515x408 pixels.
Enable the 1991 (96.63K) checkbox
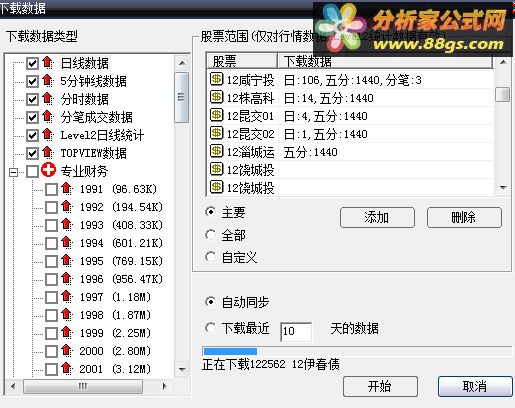[x=51, y=189]
